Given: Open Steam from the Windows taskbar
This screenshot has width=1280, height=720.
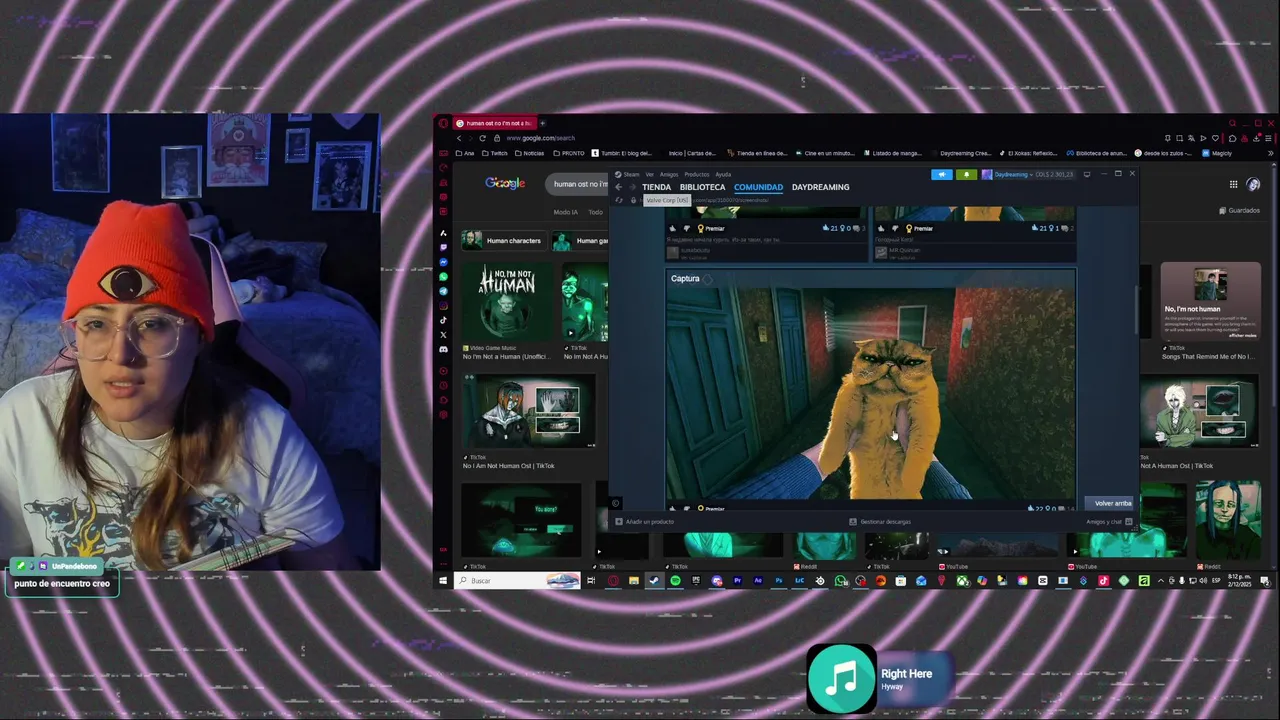Looking at the screenshot, I should click(x=654, y=581).
